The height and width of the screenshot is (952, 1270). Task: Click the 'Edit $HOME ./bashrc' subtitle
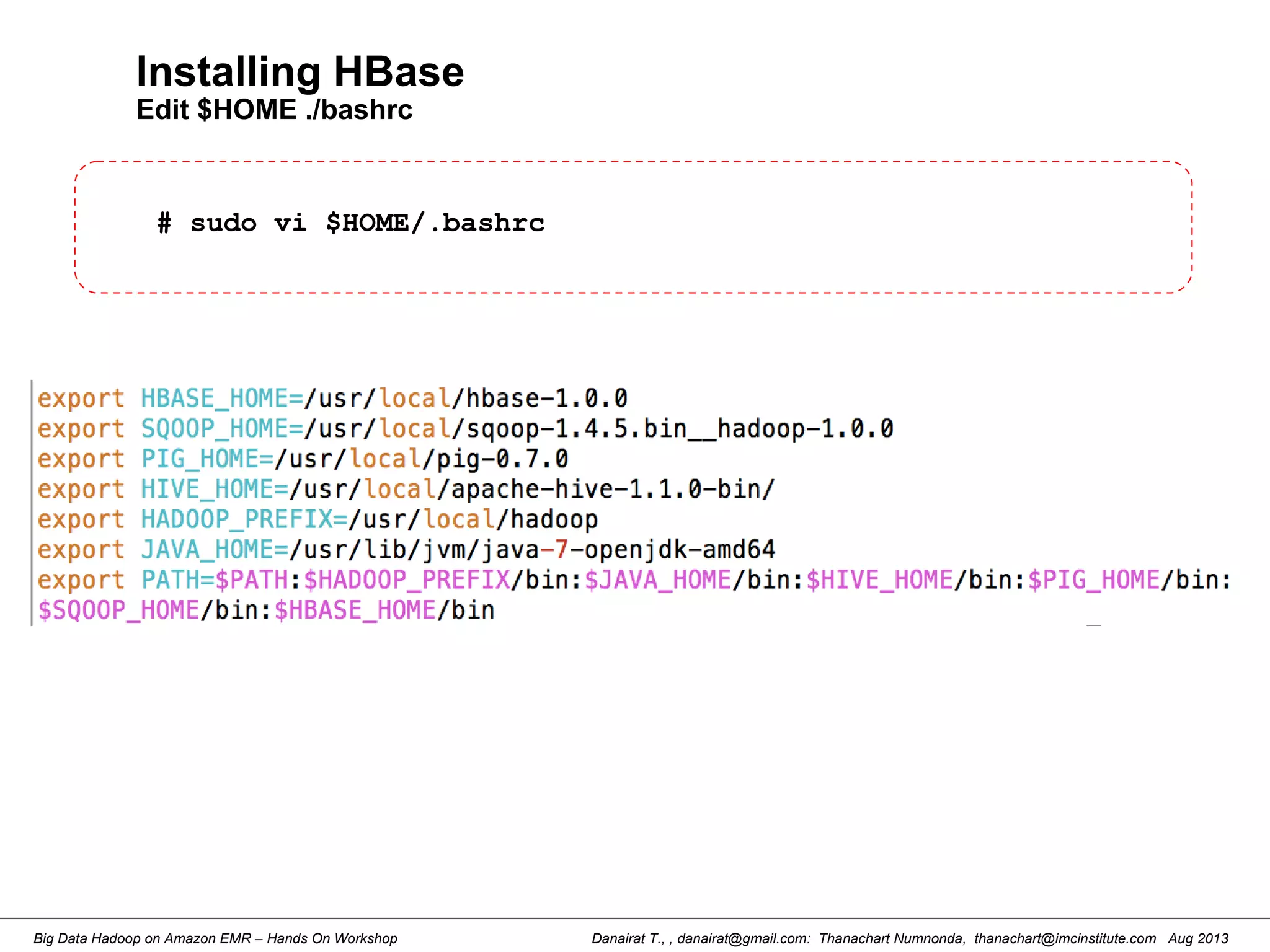point(274,110)
